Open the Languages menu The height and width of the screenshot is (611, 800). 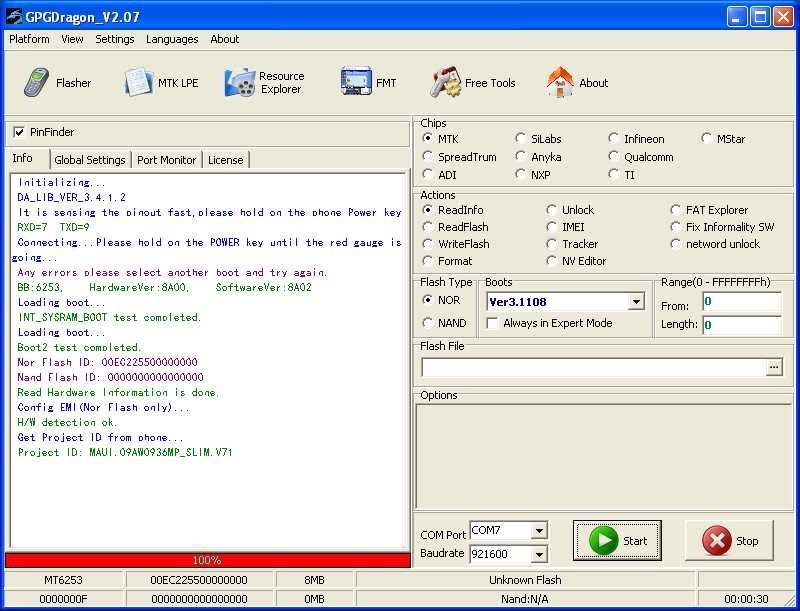172,39
